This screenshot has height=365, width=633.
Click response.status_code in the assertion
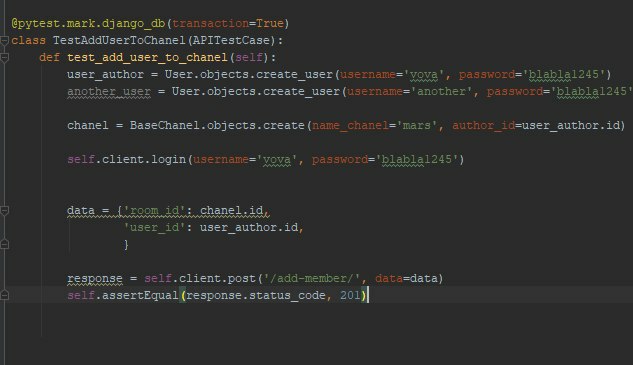tap(256, 295)
